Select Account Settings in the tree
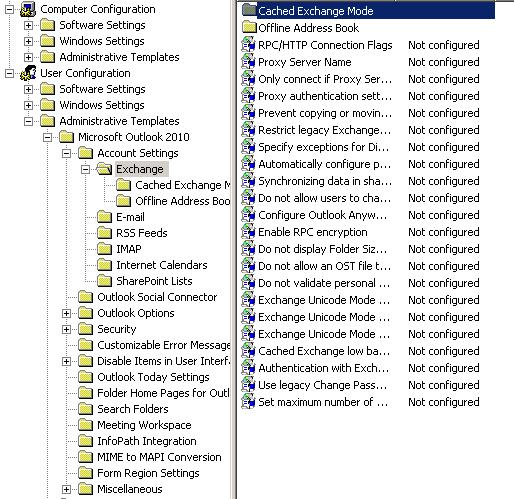 [138, 153]
